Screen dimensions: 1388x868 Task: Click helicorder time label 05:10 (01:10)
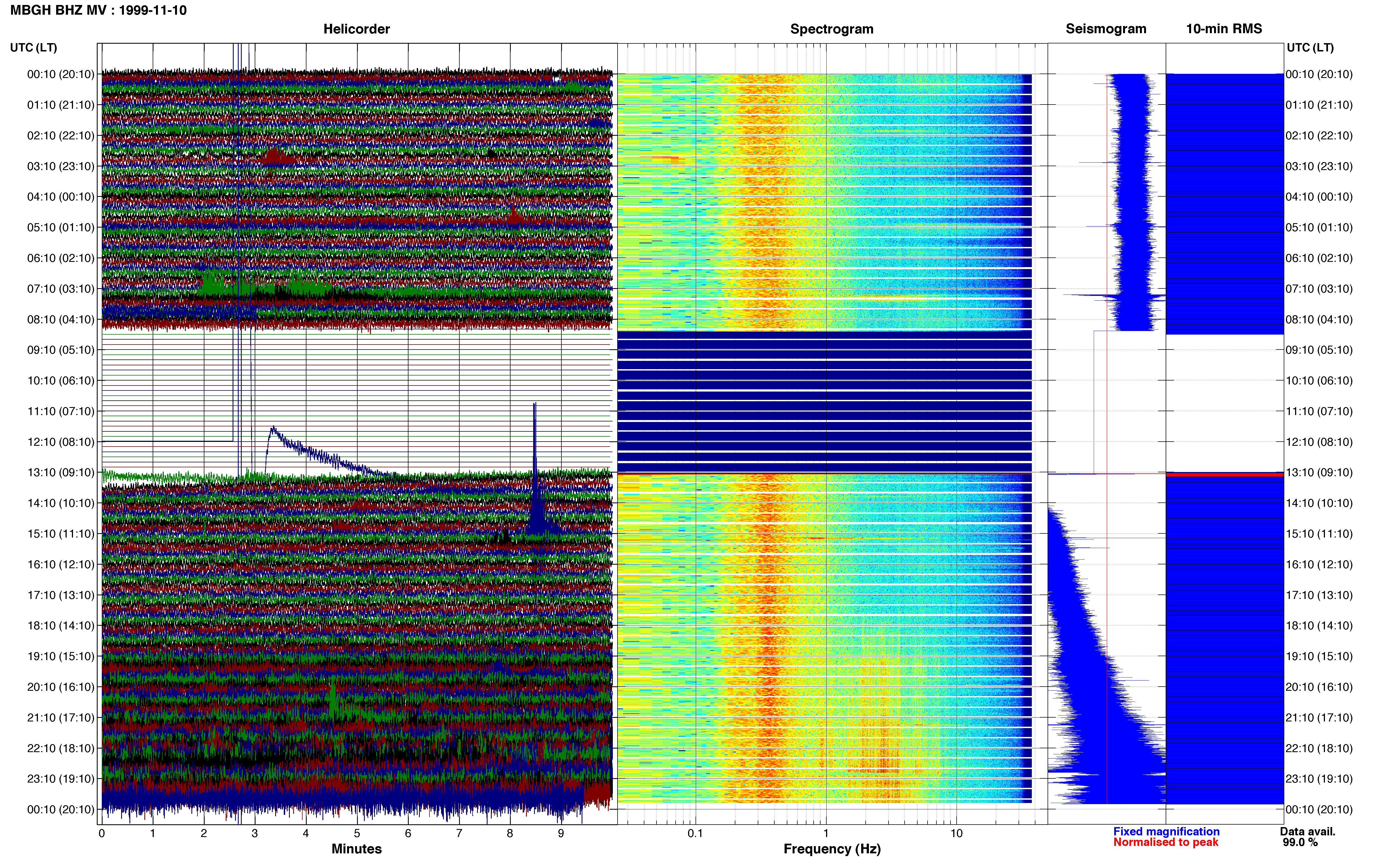(61, 227)
